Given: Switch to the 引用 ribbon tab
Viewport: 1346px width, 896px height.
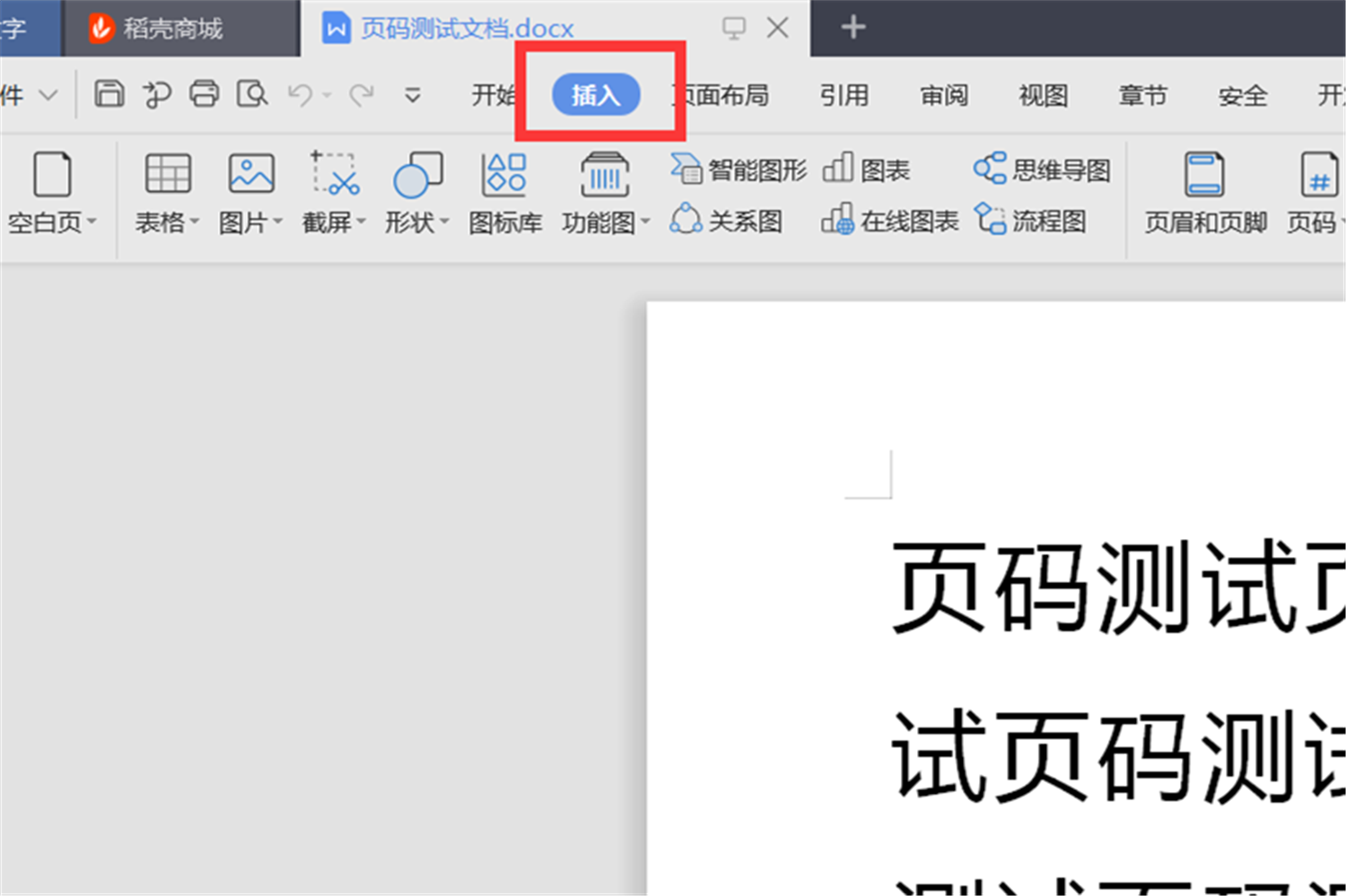Looking at the screenshot, I should click(x=844, y=95).
